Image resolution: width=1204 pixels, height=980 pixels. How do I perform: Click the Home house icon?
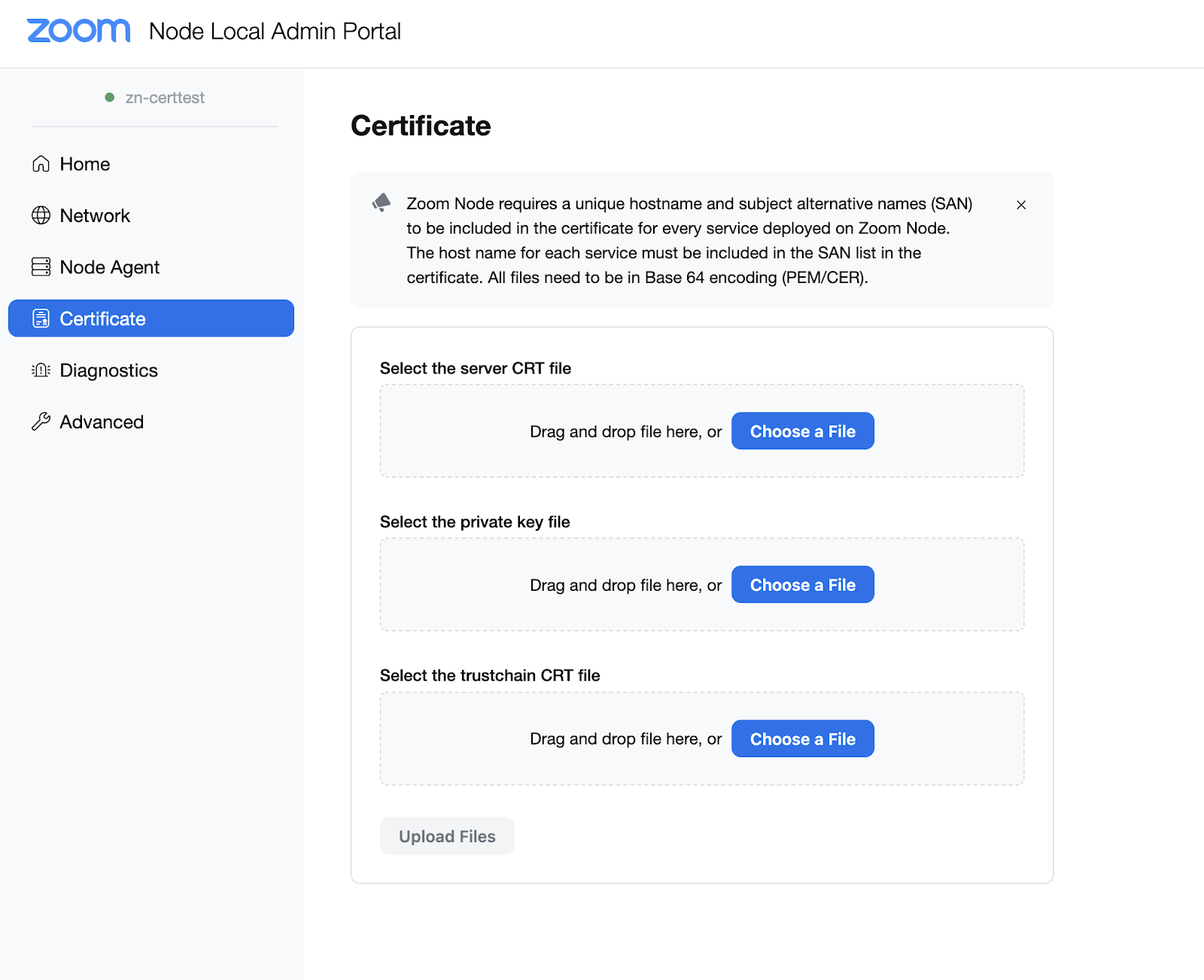pos(41,164)
